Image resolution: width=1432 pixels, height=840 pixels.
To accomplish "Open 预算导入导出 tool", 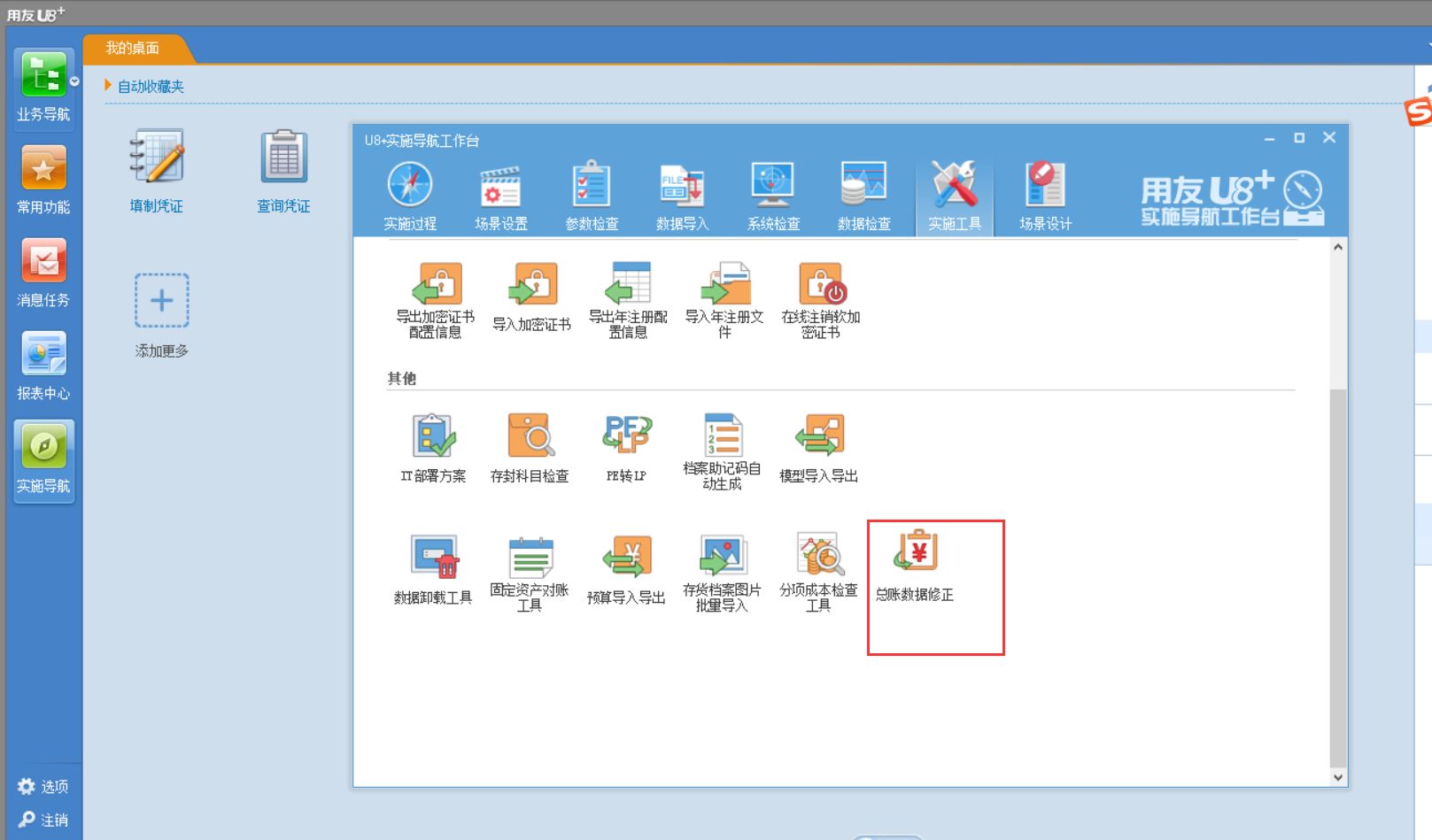I will pyautogui.click(x=626, y=570).
